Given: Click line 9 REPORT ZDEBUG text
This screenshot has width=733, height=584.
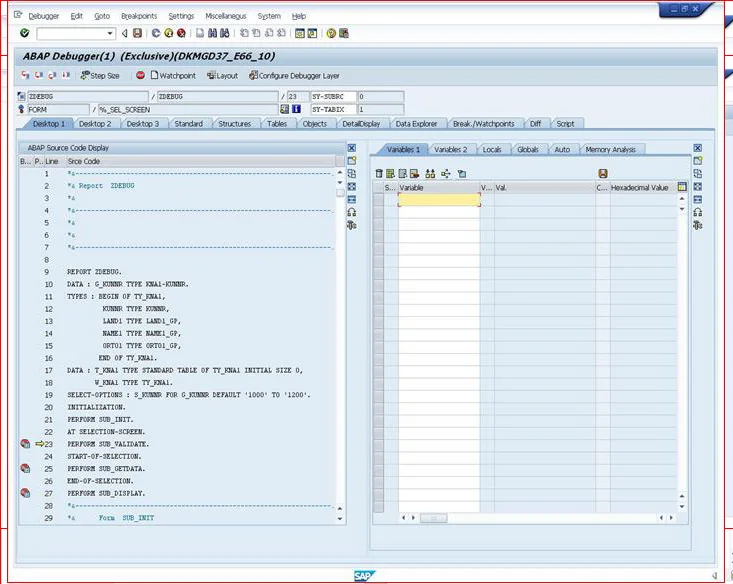Looking at the screenshot, I should click(x=94, y=272).
